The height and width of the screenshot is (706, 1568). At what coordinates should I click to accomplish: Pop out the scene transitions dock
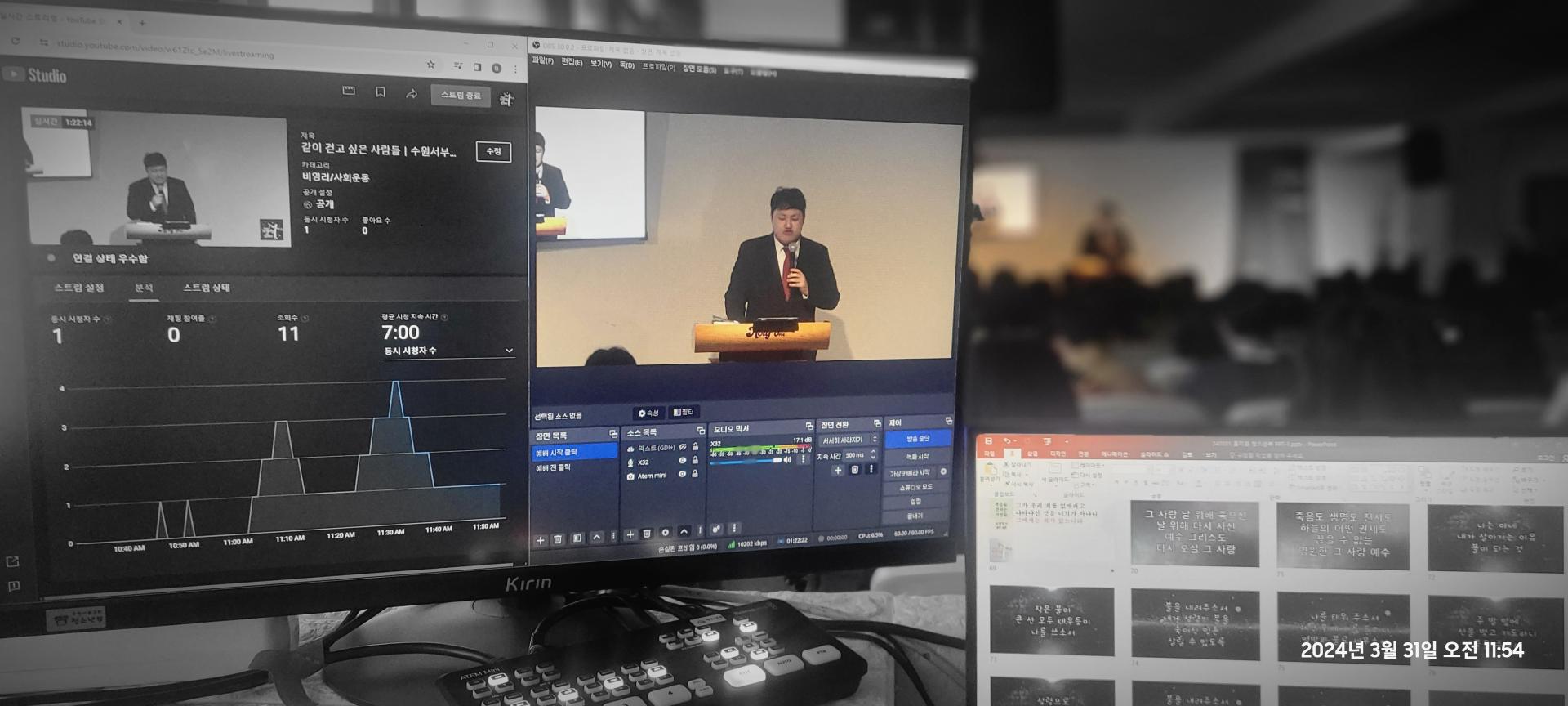click(877, 423)
